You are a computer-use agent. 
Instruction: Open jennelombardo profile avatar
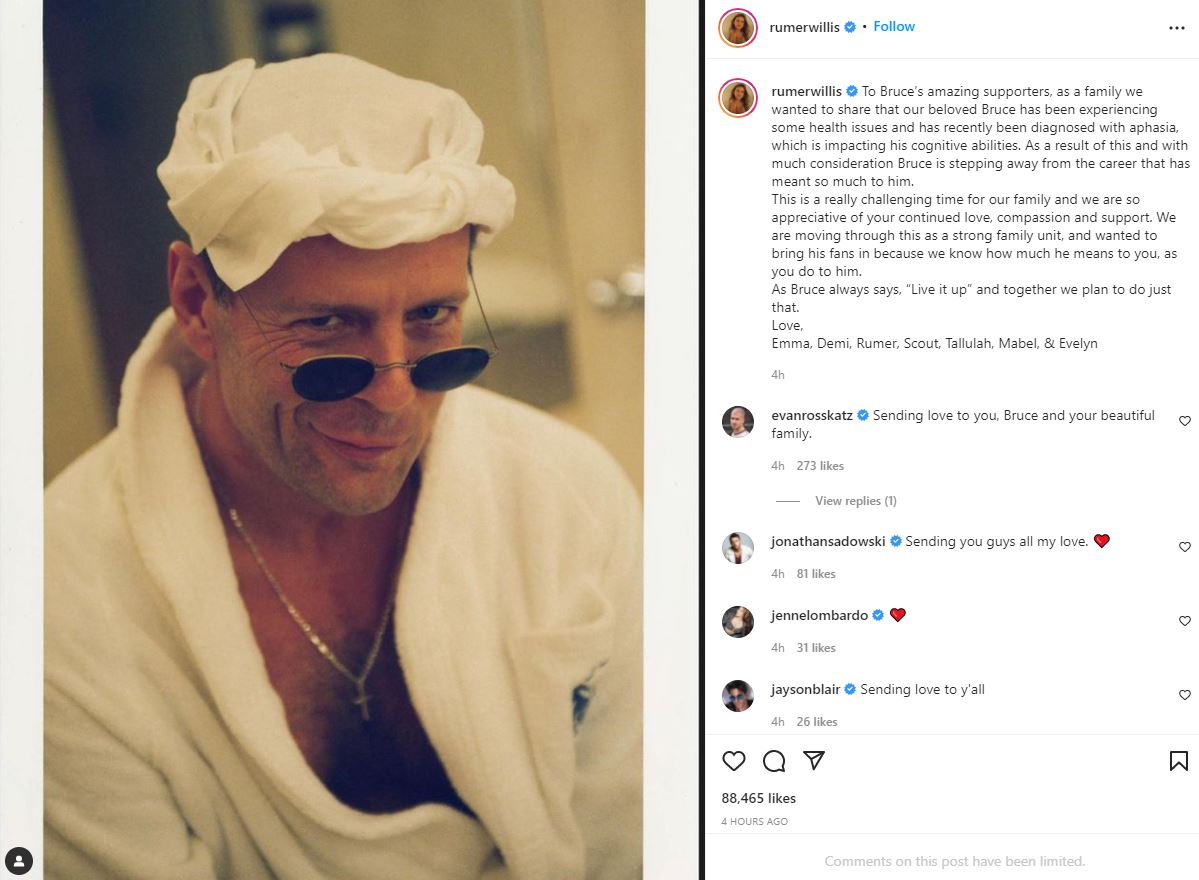point(738,622)
